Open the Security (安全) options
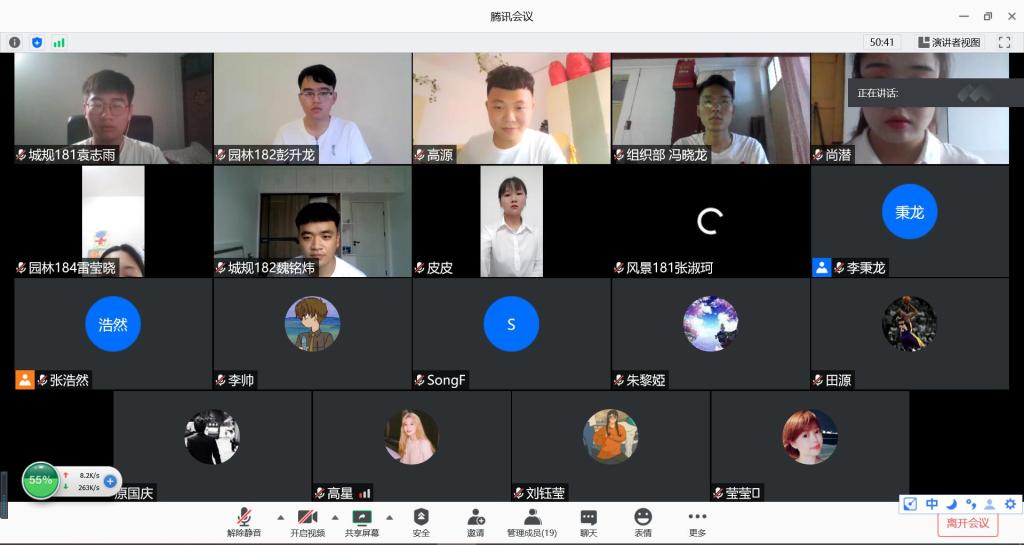This screenshot has width=1024, height=545. [421, 521]
